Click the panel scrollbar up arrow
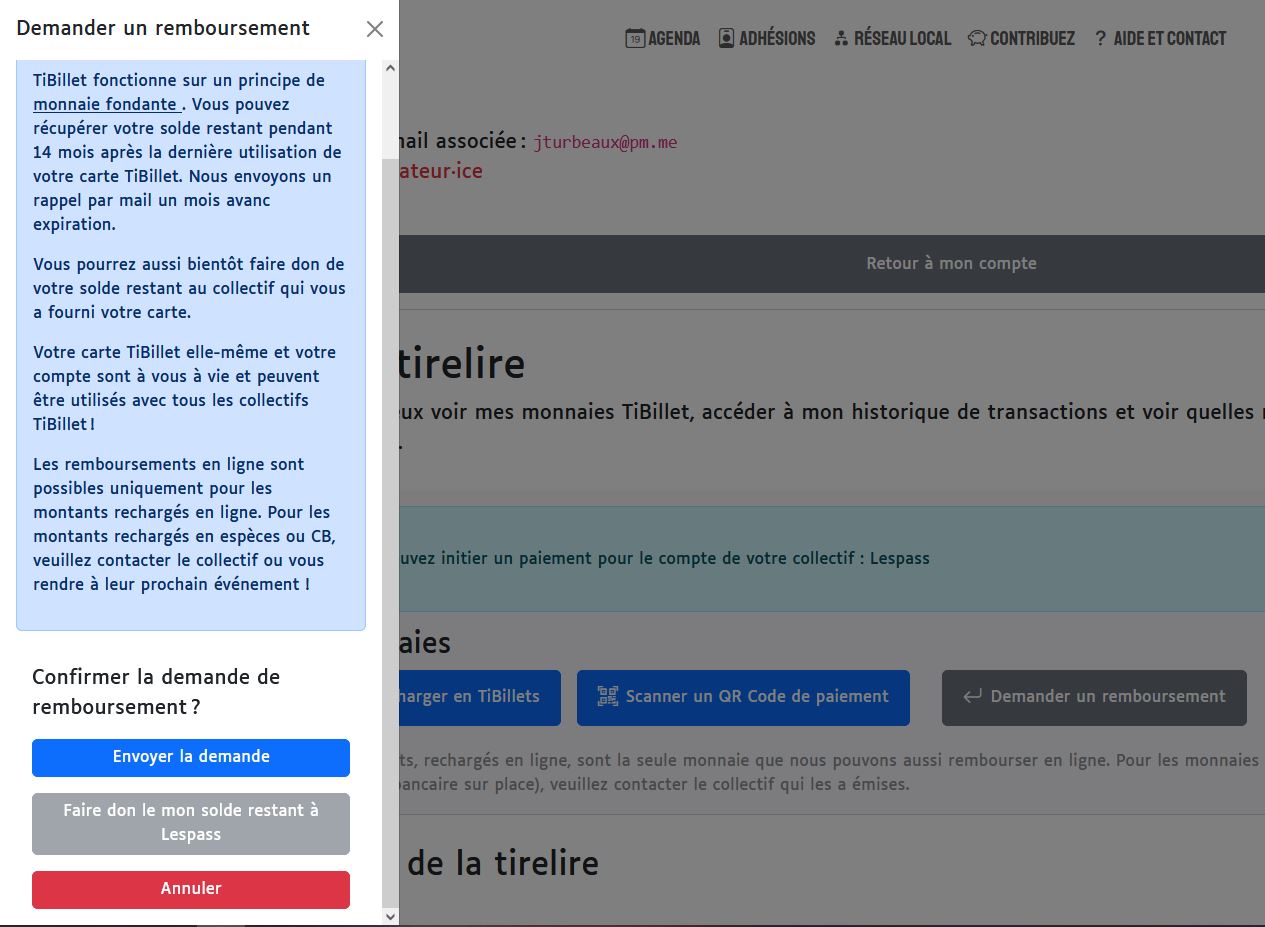This screenshot has width=1265, height=927. tap(390, 69)
